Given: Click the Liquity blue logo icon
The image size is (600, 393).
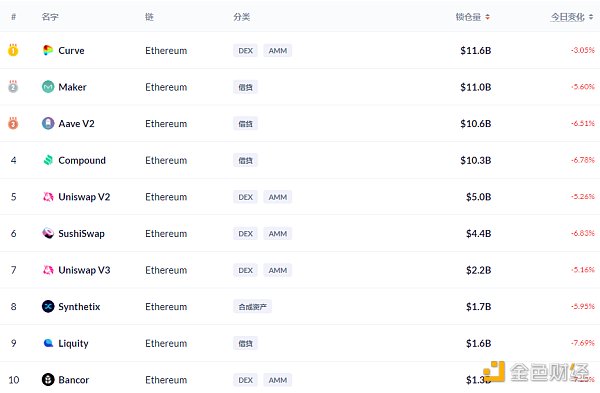Looking at the screenshot, I should [48, 343].
